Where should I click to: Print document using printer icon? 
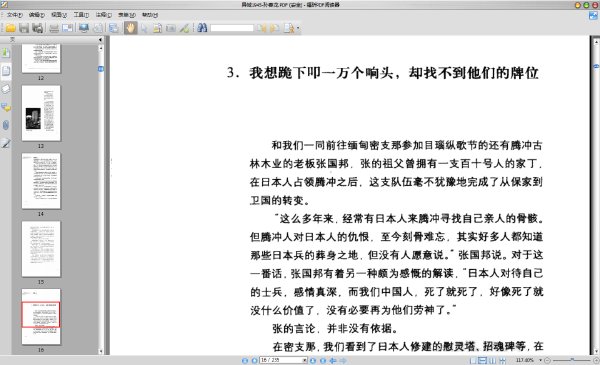[54, 28]
